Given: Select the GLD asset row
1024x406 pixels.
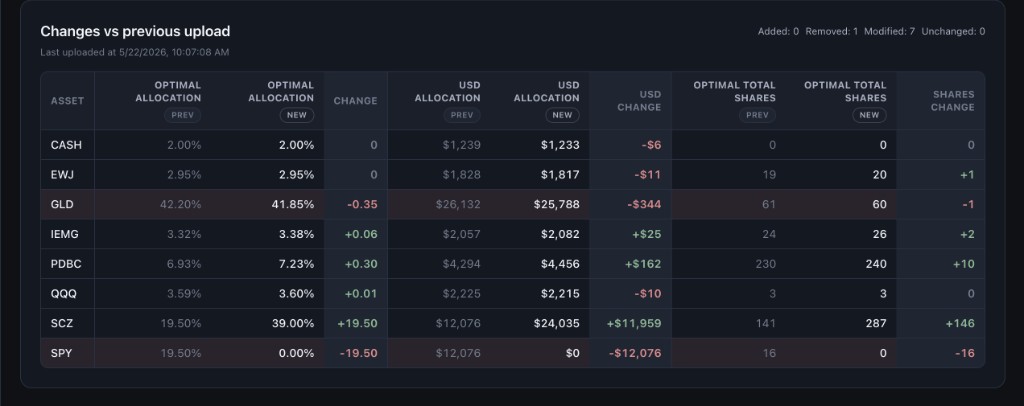Looking at the screenshot, I should [513, 204].
